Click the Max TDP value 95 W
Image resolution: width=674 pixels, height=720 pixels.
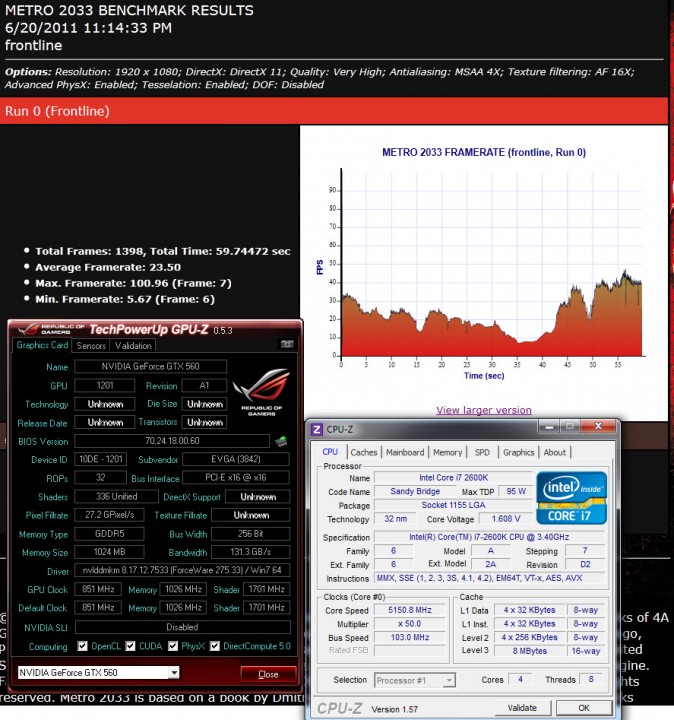tap(516, 491)
